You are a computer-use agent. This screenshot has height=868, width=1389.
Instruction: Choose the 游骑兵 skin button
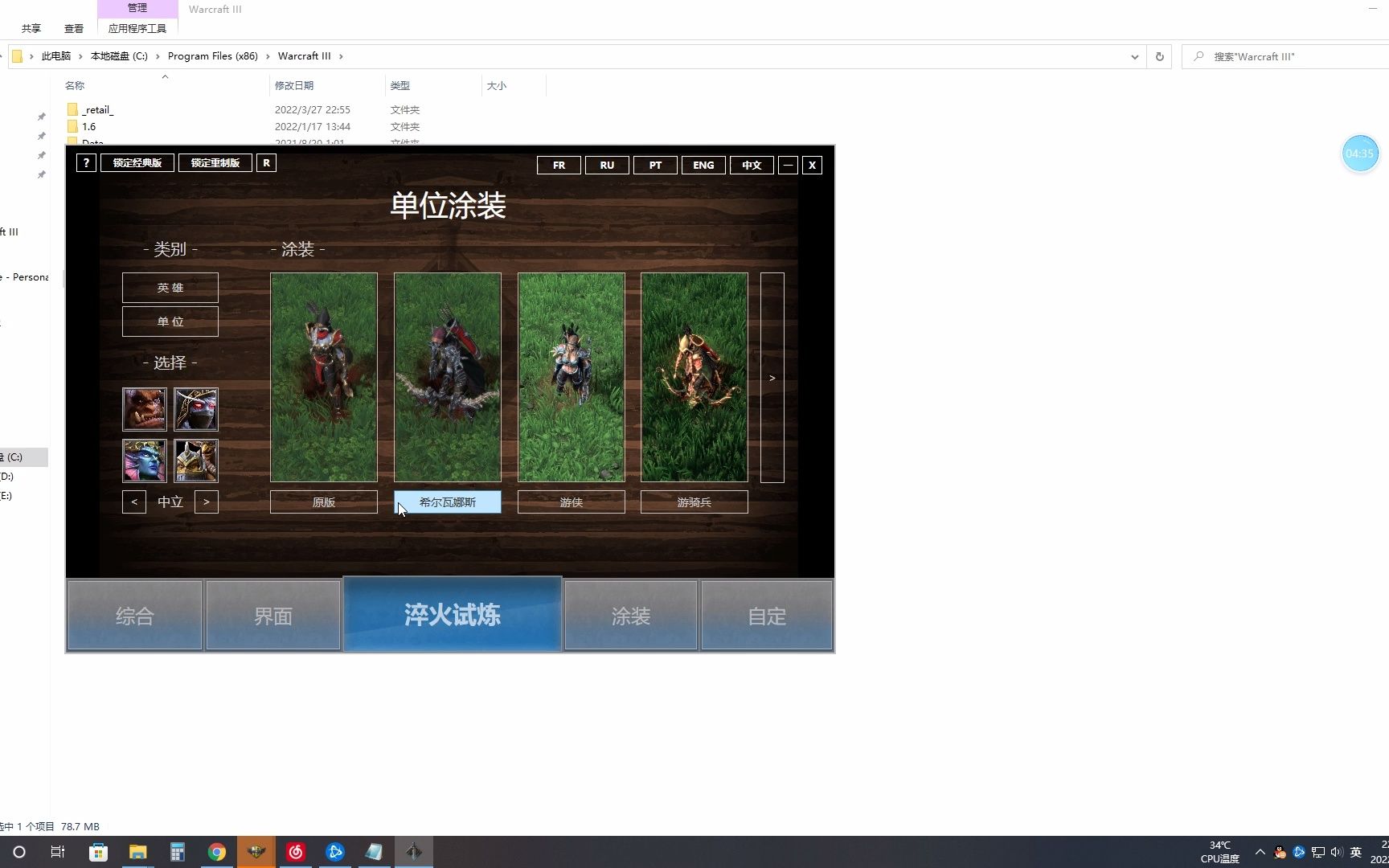[694, 502]
